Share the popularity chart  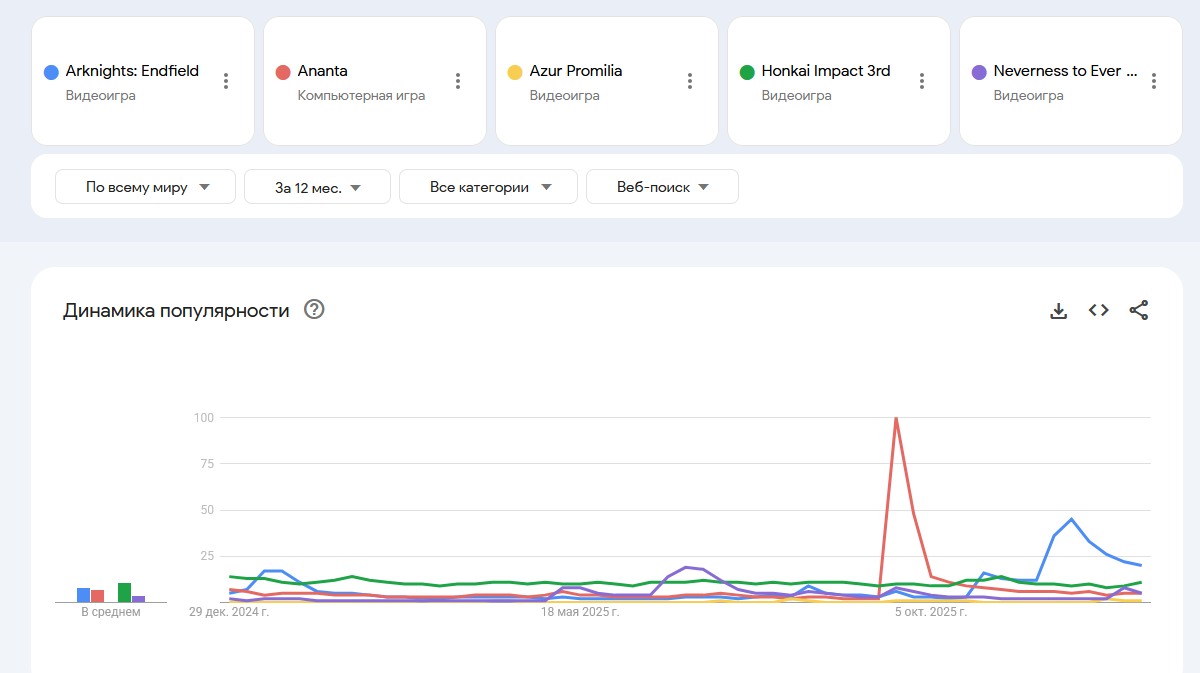1139,310
